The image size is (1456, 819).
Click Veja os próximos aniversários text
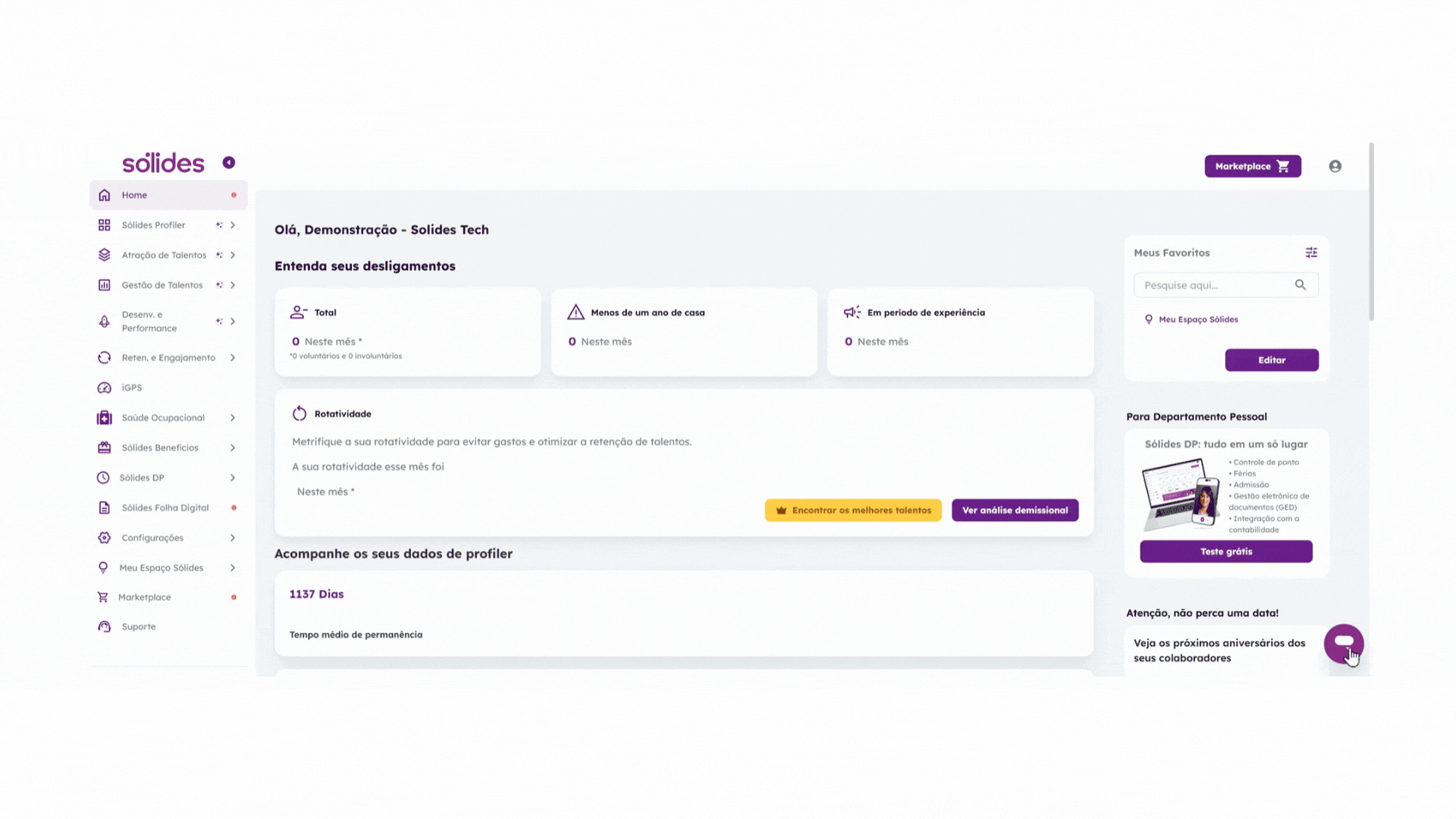pyautogui.click(x=1219, y=650)
